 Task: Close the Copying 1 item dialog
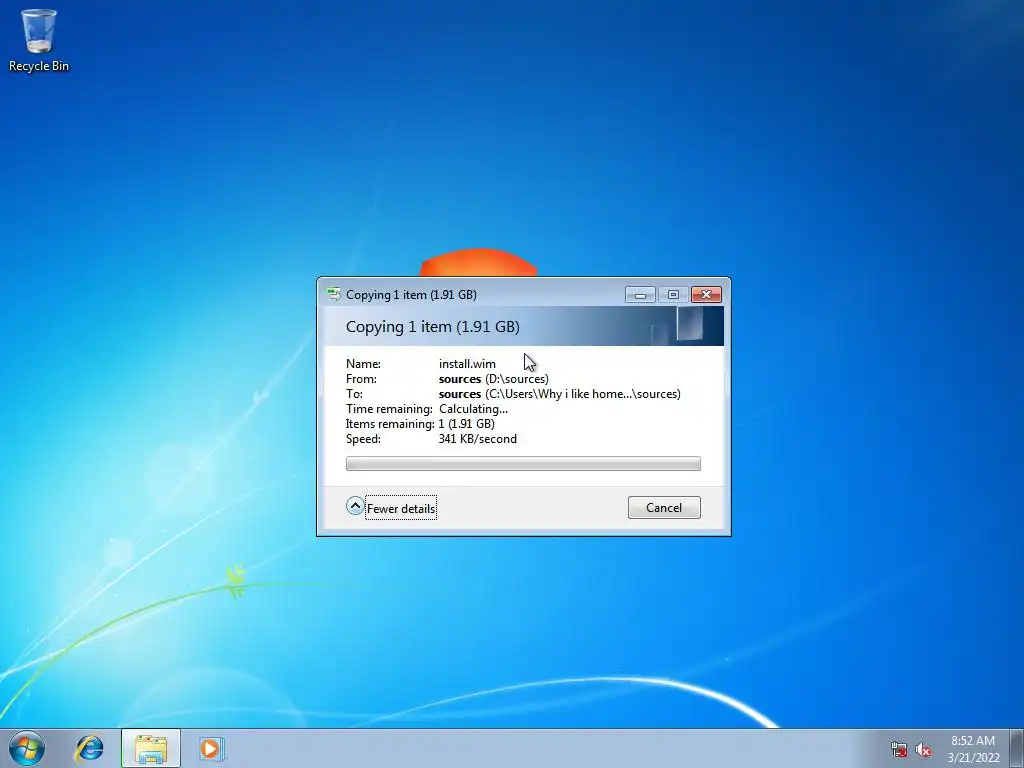[x=706, y=295]
